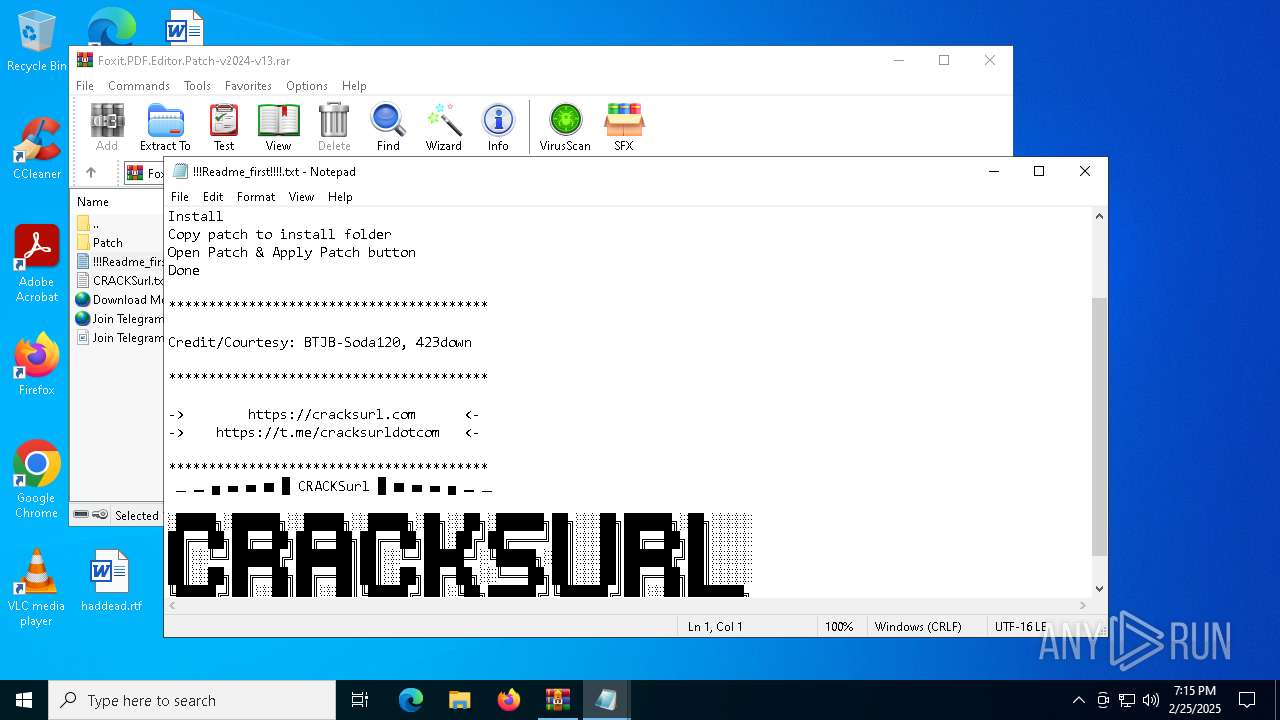Open the Firefox desktop shortcut
1280x720 pixels.
[36, 364]
